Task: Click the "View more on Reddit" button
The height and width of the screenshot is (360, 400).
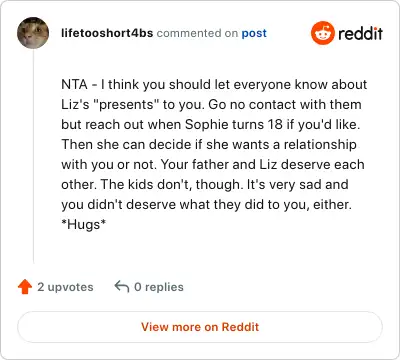Action: 200,327
